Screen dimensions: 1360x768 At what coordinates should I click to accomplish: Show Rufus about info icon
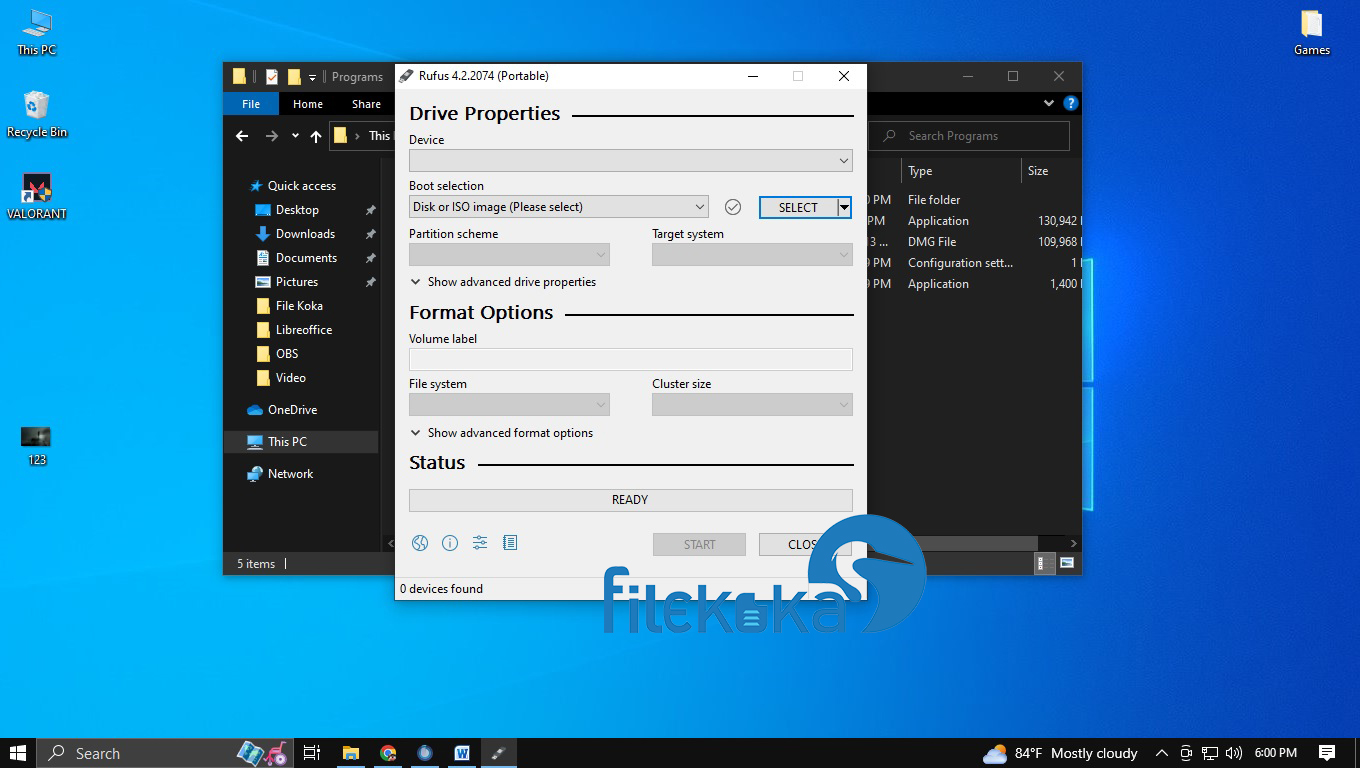(450, 543)
